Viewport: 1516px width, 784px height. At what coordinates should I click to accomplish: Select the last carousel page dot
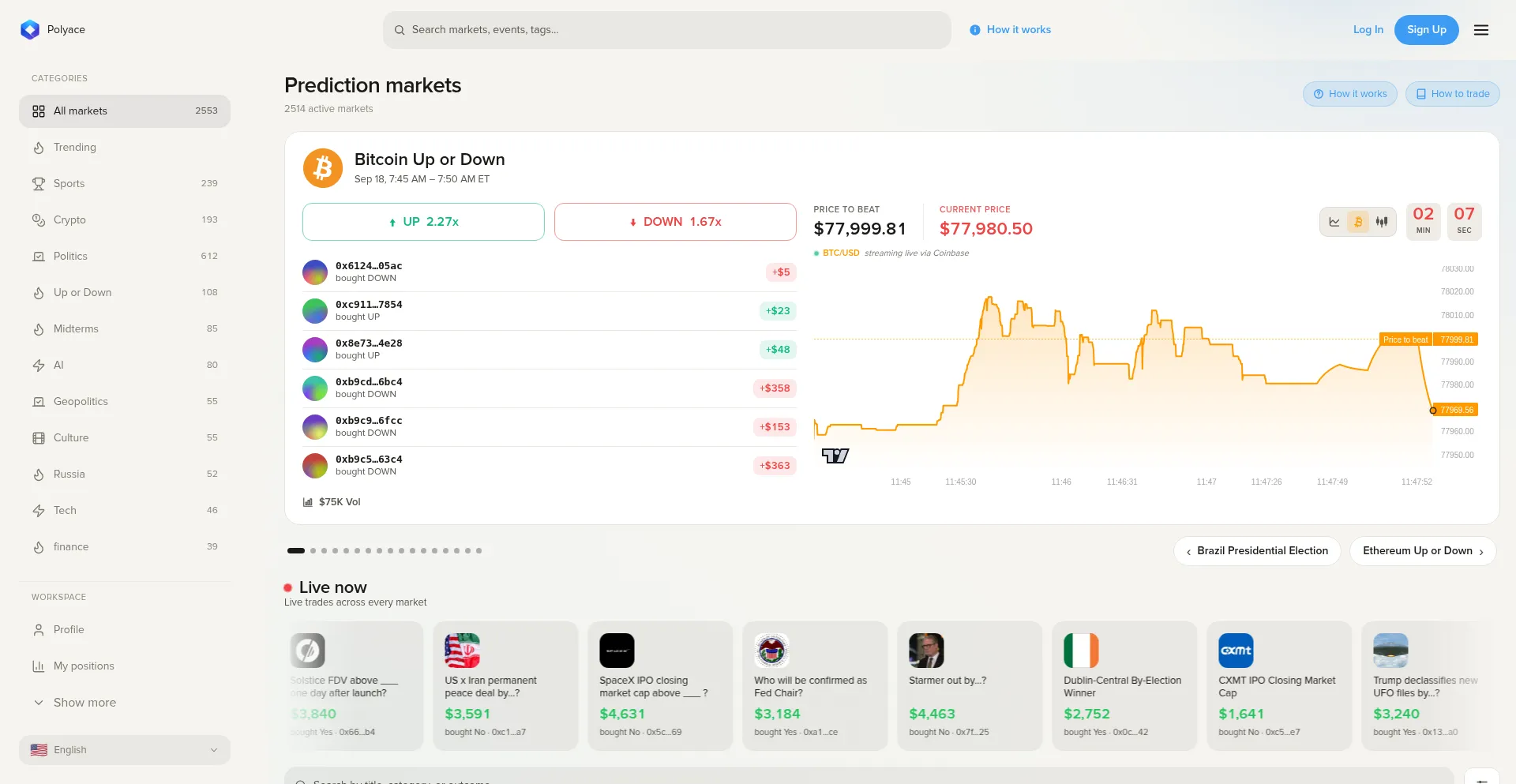click(478, 551)
